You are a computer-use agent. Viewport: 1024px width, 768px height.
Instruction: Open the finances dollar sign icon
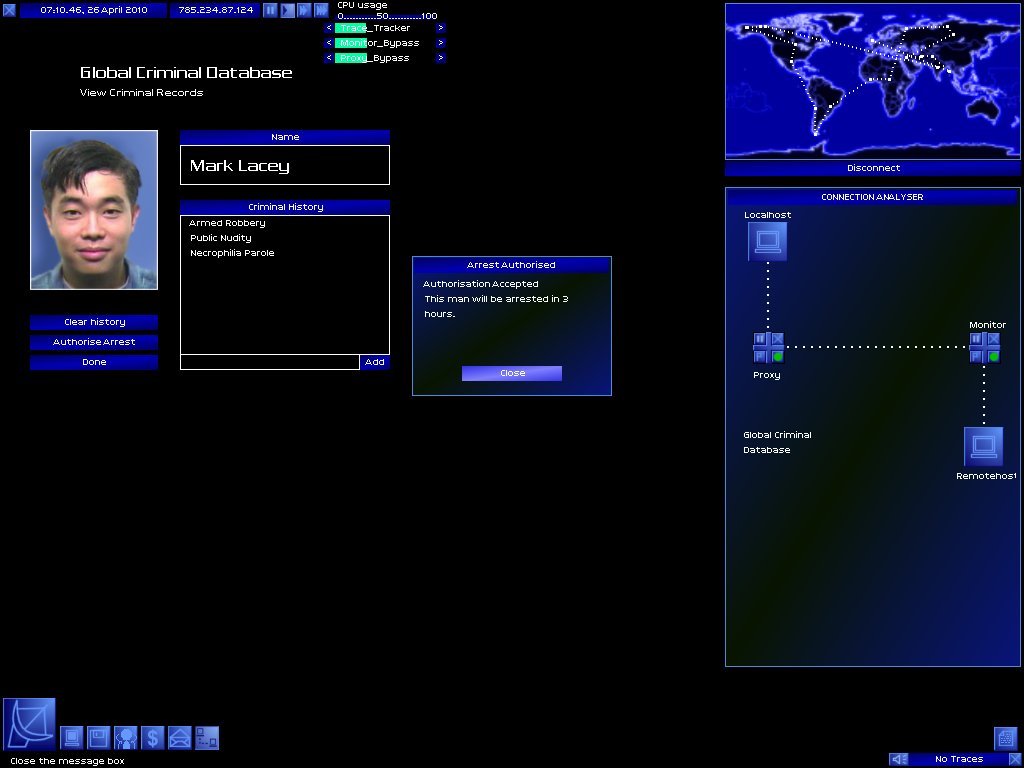(x=153, y=738)
